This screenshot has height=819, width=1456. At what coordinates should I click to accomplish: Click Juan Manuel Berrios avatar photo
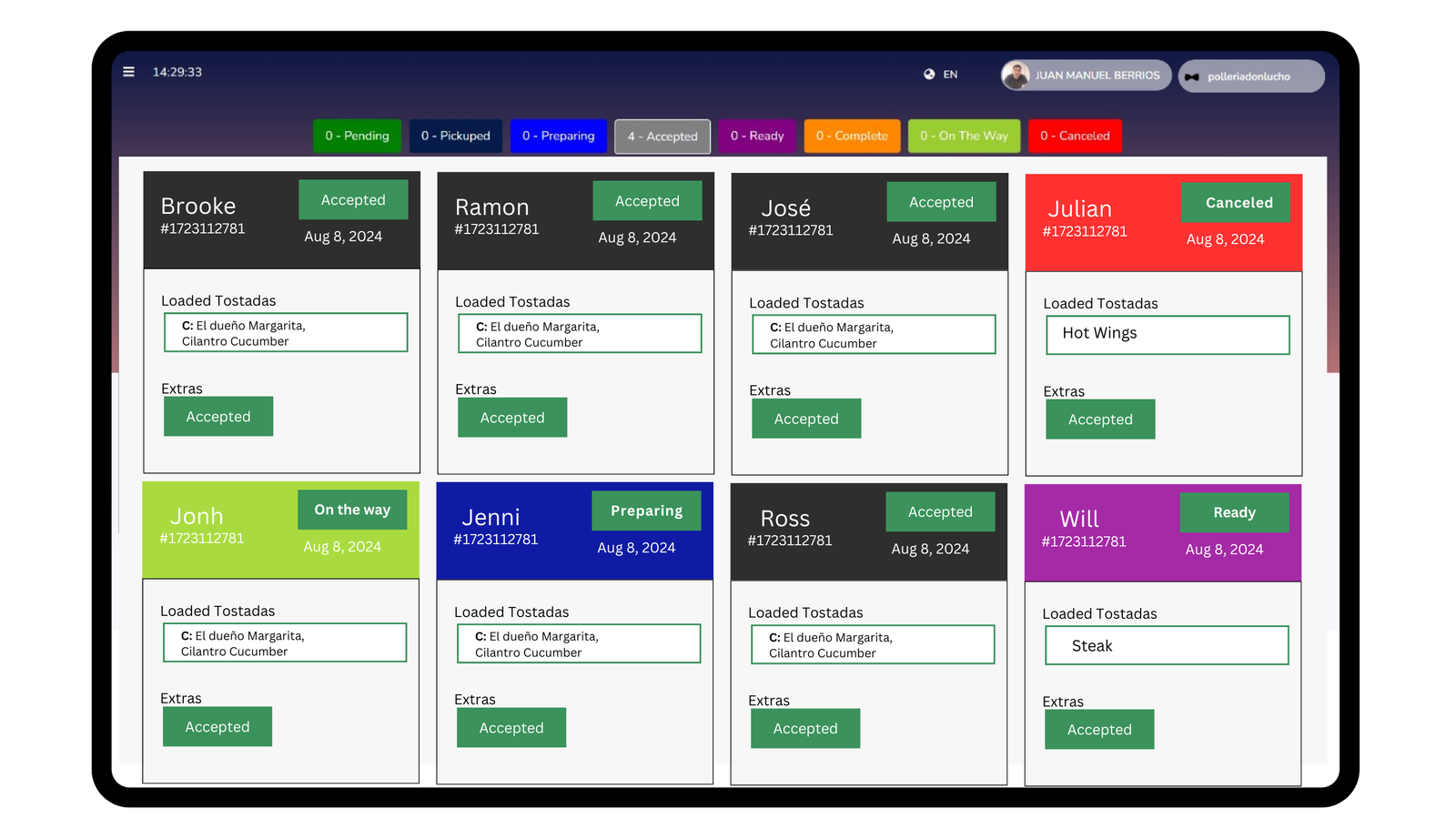(x=1016, y=76)
